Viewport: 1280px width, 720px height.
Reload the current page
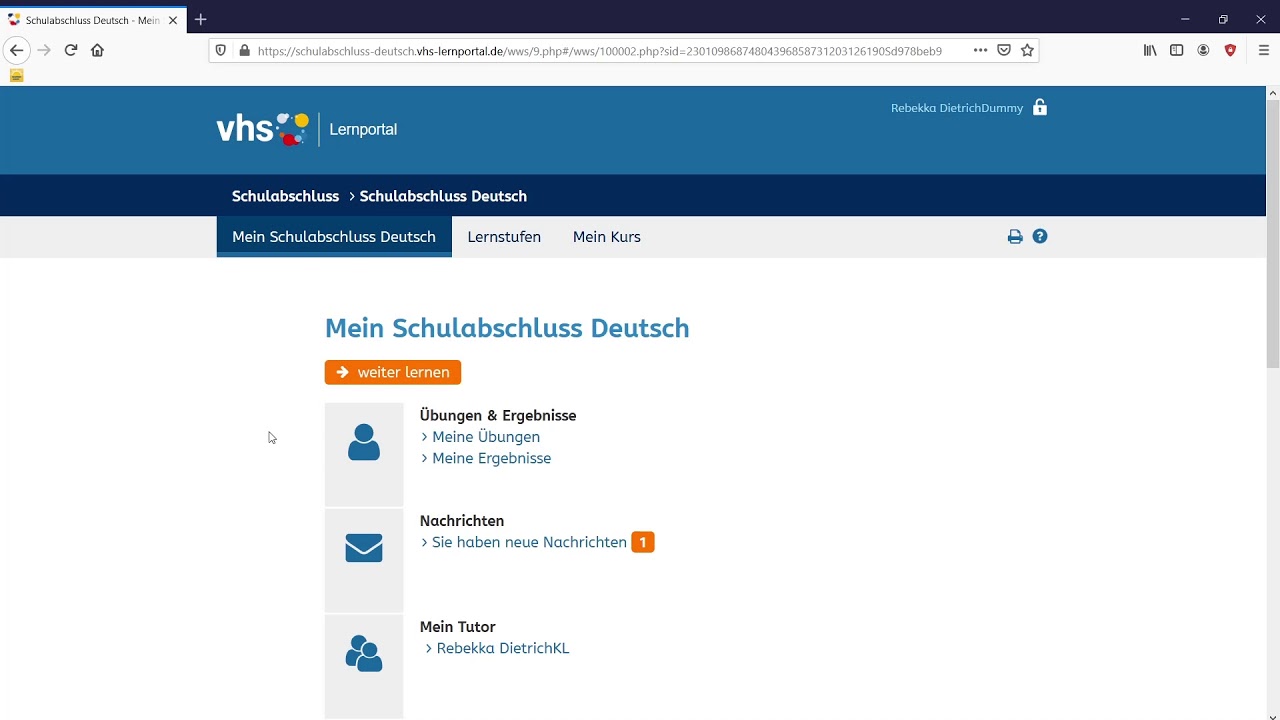point(71,50)
